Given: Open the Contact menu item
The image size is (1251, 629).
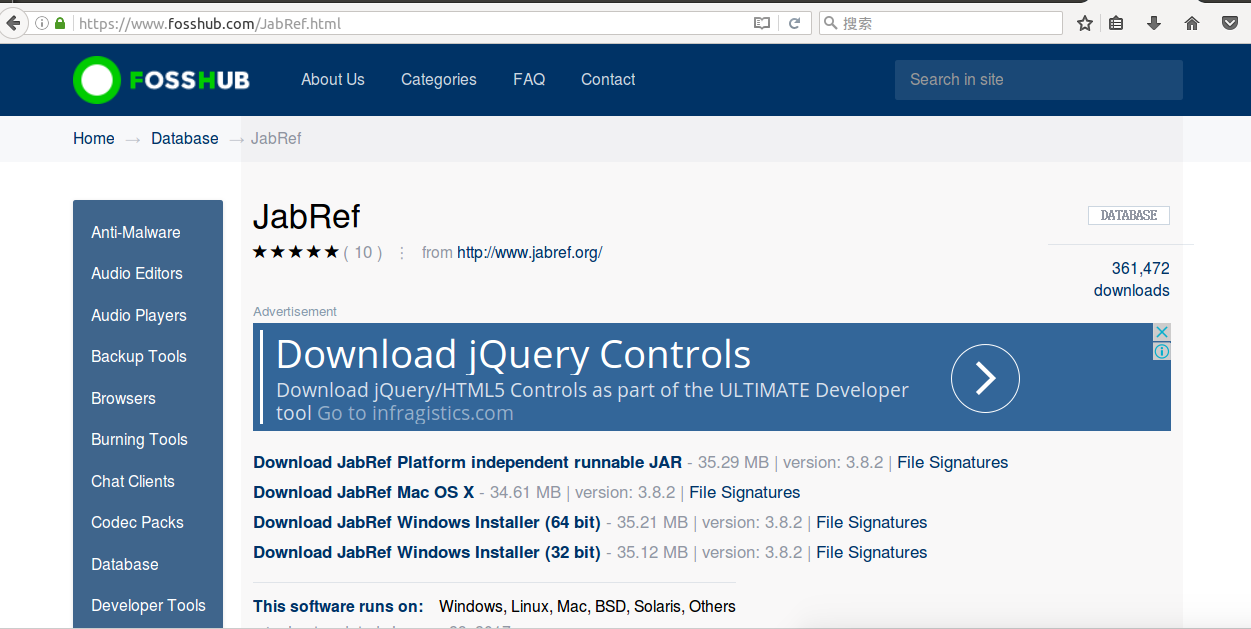Looking at the screenshot, I should coord(608,80).
